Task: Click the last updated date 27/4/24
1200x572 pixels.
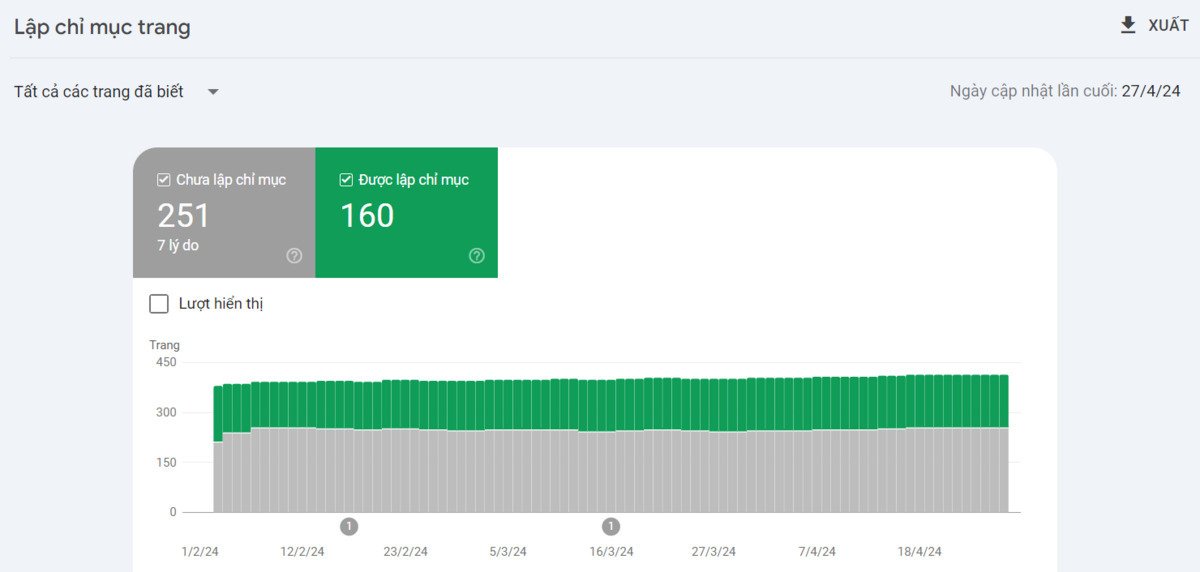Action: coord(1151,92)
